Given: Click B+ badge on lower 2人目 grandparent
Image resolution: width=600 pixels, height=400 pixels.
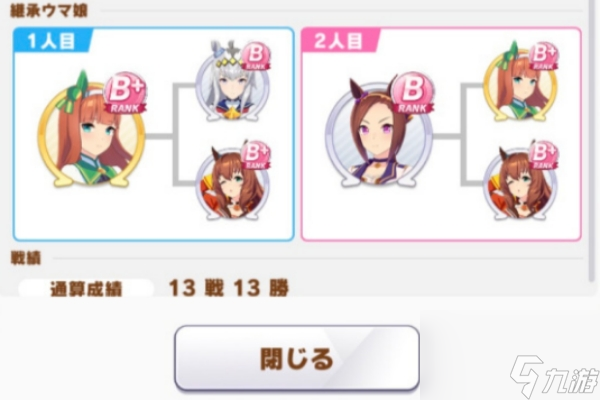Looking at the screenshot, I should (543, 156).
